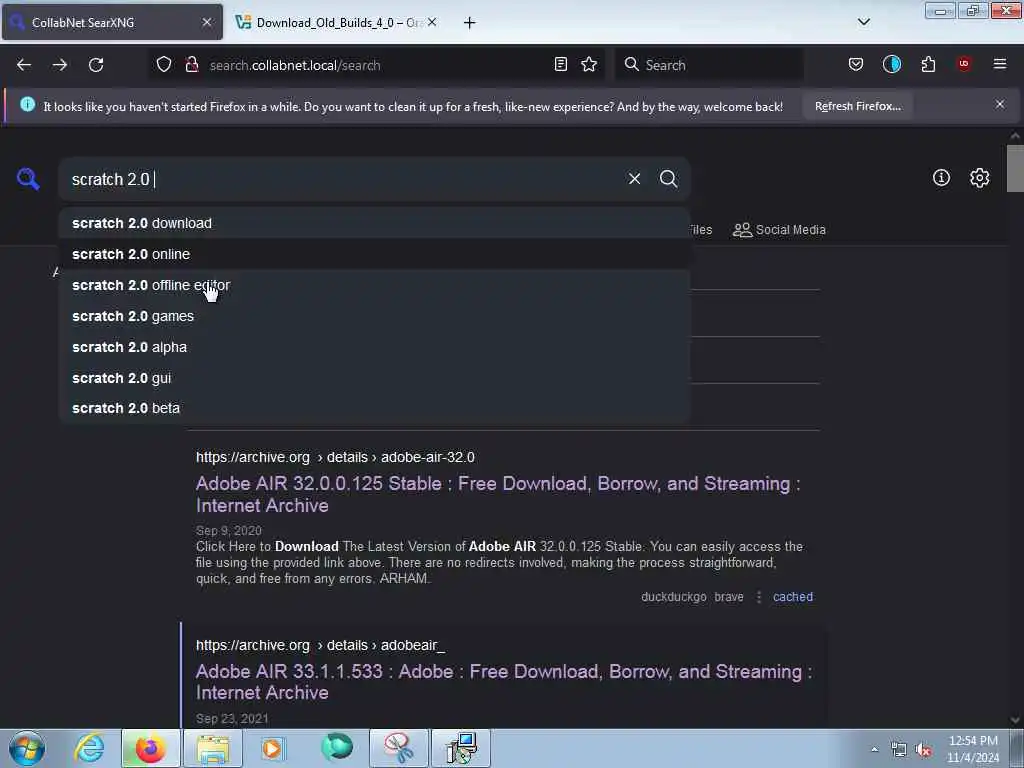Open the Adobe AIR 33.1.1.533 result

coord(504,682)
